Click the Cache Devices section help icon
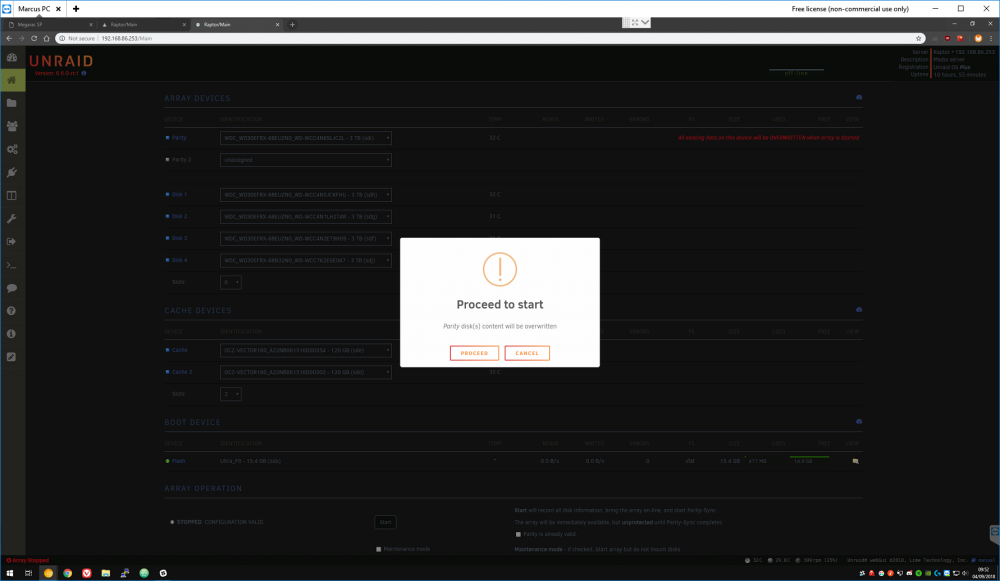 pyautogui.click(x=859, y=309)
